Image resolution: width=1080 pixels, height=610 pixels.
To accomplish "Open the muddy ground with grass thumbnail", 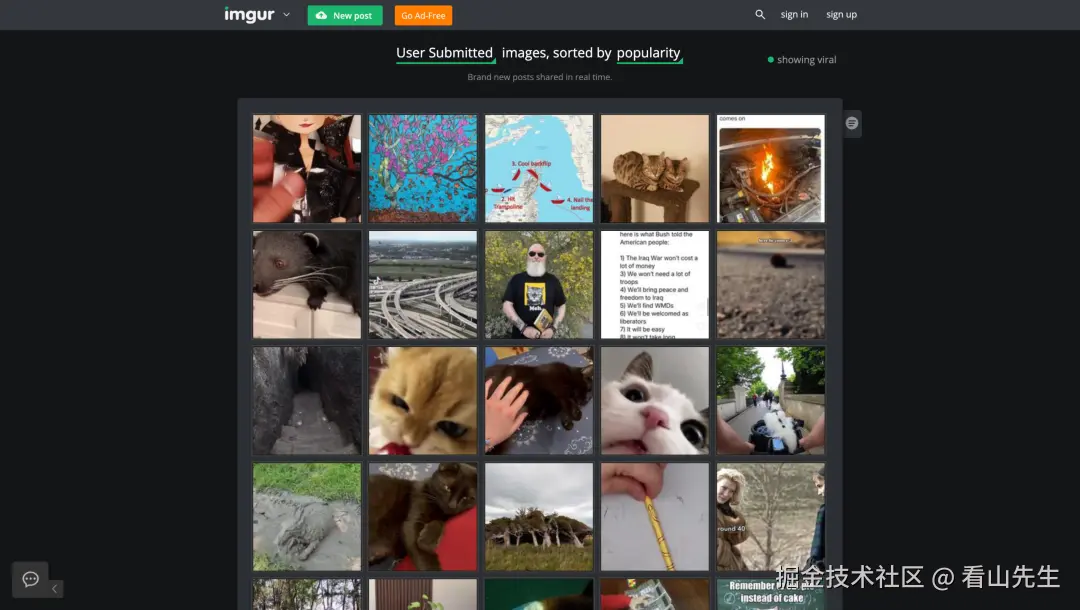I will coord(307,516).
